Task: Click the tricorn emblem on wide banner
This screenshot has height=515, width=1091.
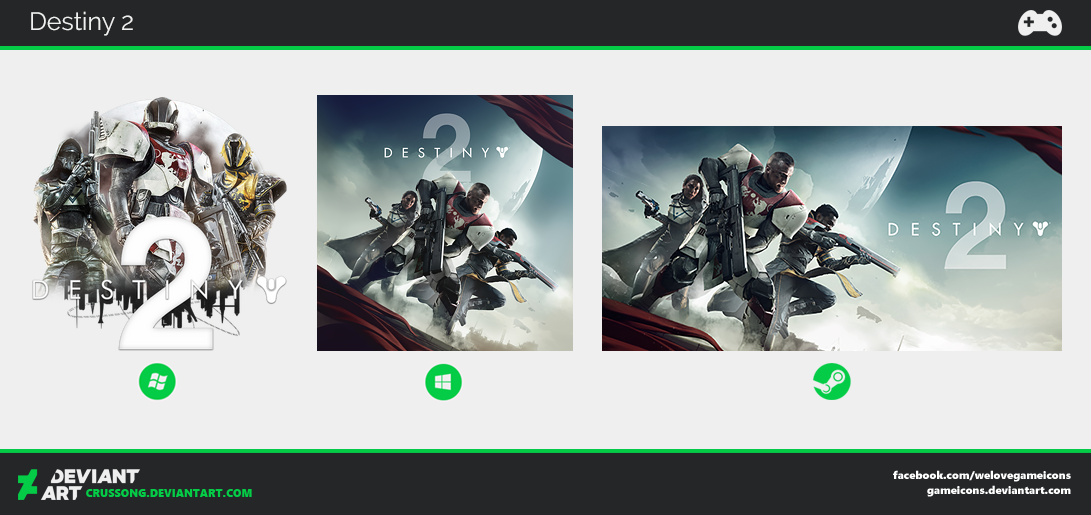Action: pos(1041,229)
